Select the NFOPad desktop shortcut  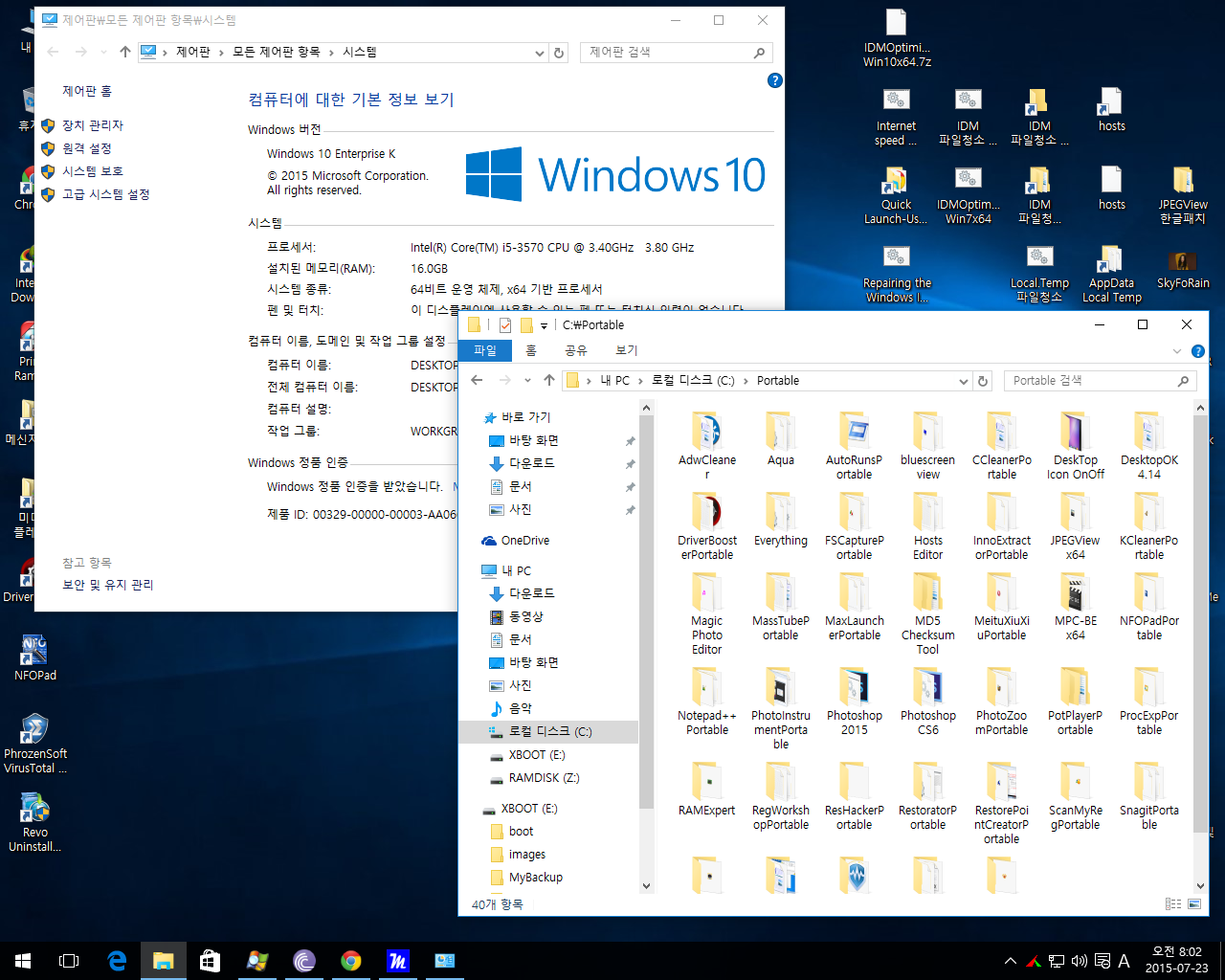(35, 658)
